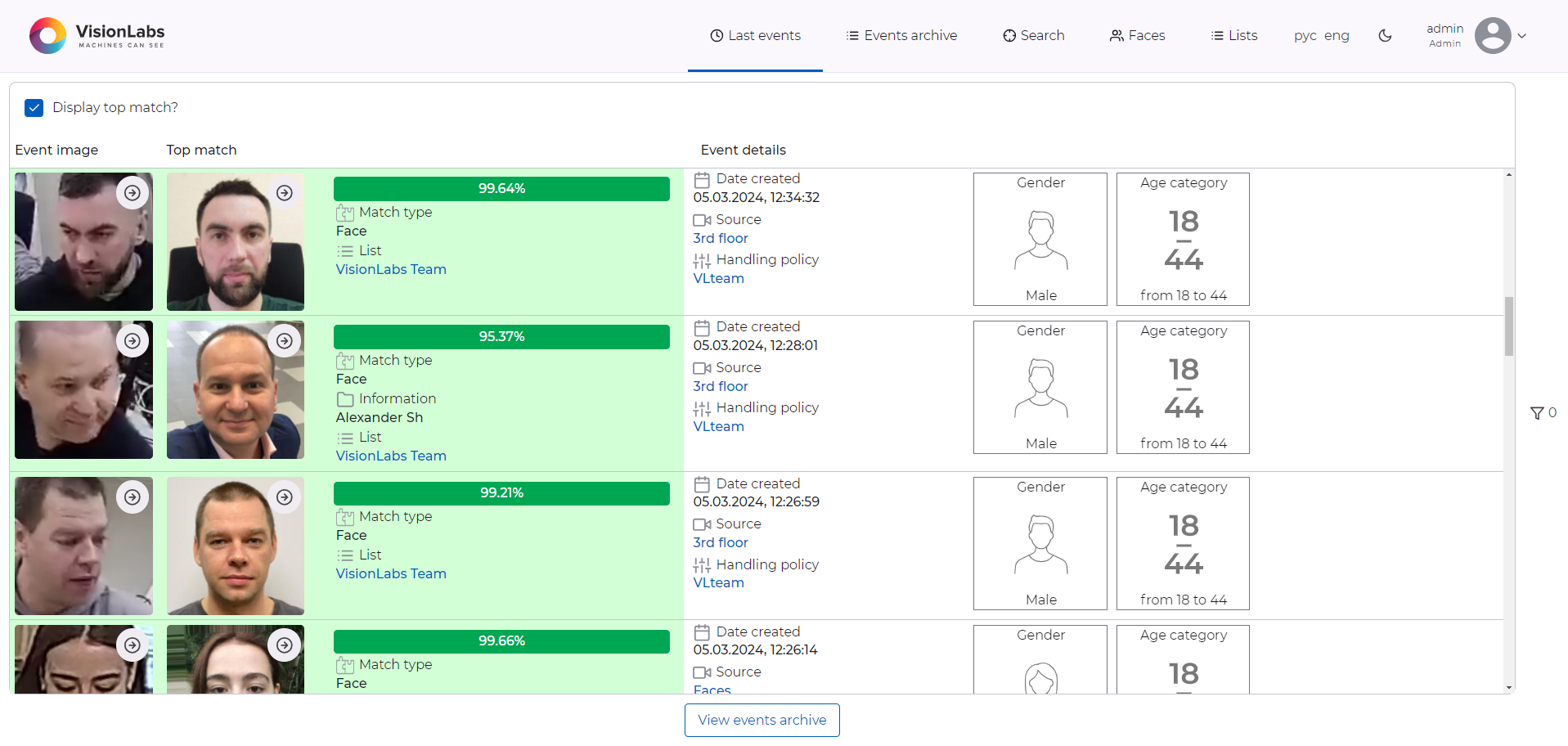The height and width of the screenshot is (746, 1568).
Task: Click the 99.64% similarity bar
Action: [501, 189]
